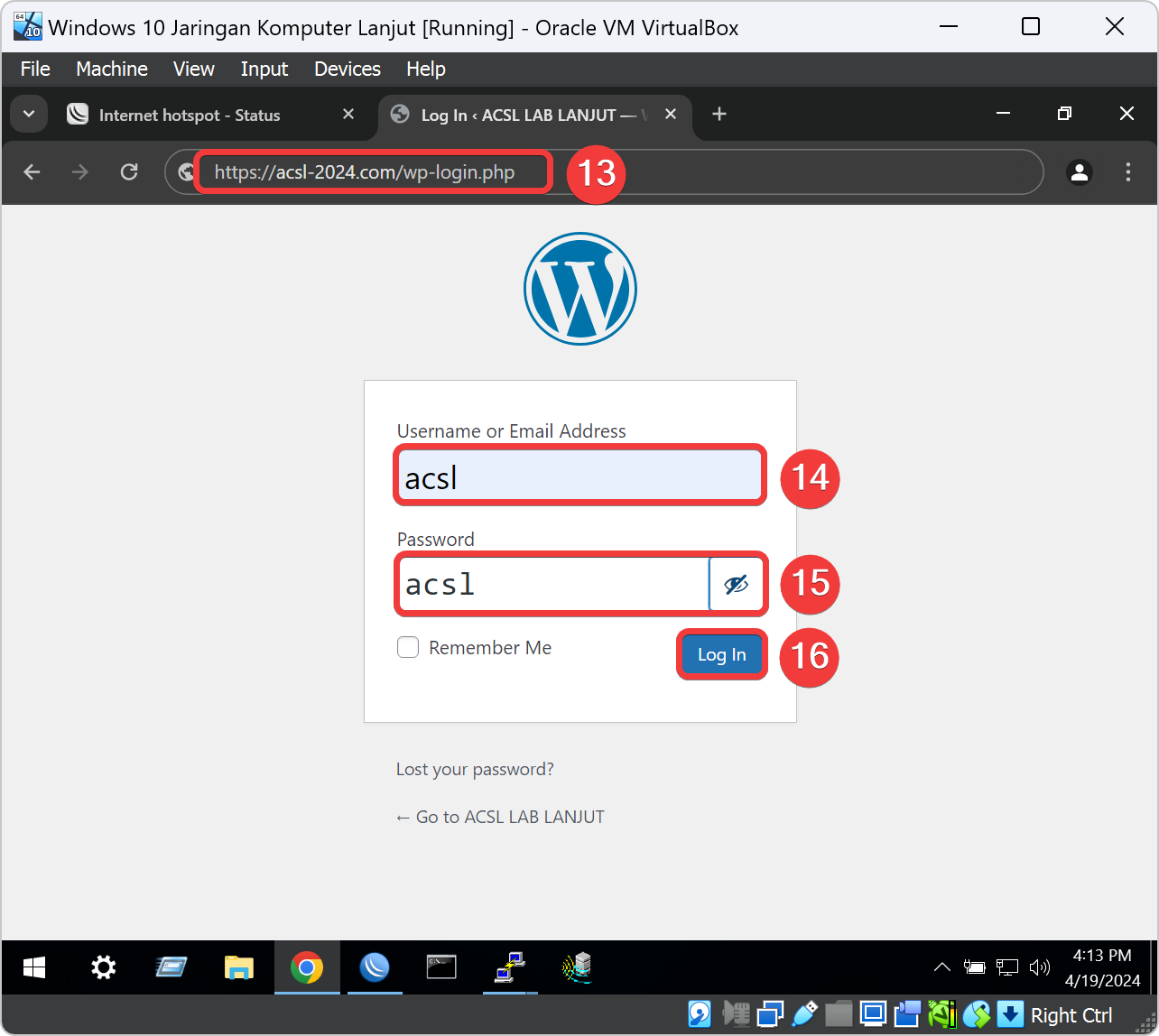
Task: Click VirtualBox keyboard capture arrow indicator
Action: point(1010,1014)
